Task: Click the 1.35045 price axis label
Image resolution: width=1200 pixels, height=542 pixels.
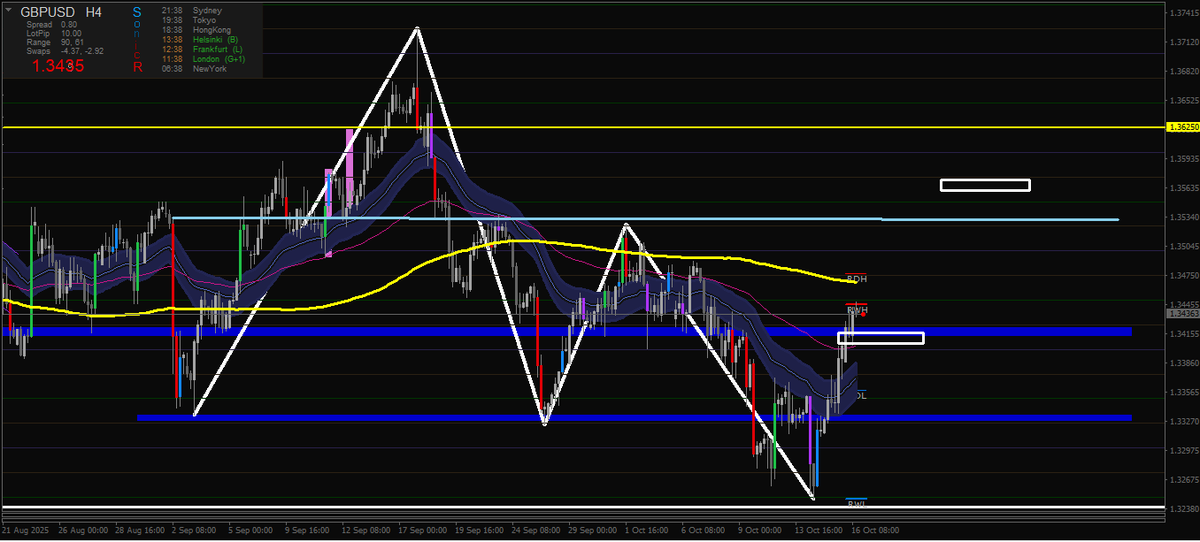Action: [x=1182, y=246]
